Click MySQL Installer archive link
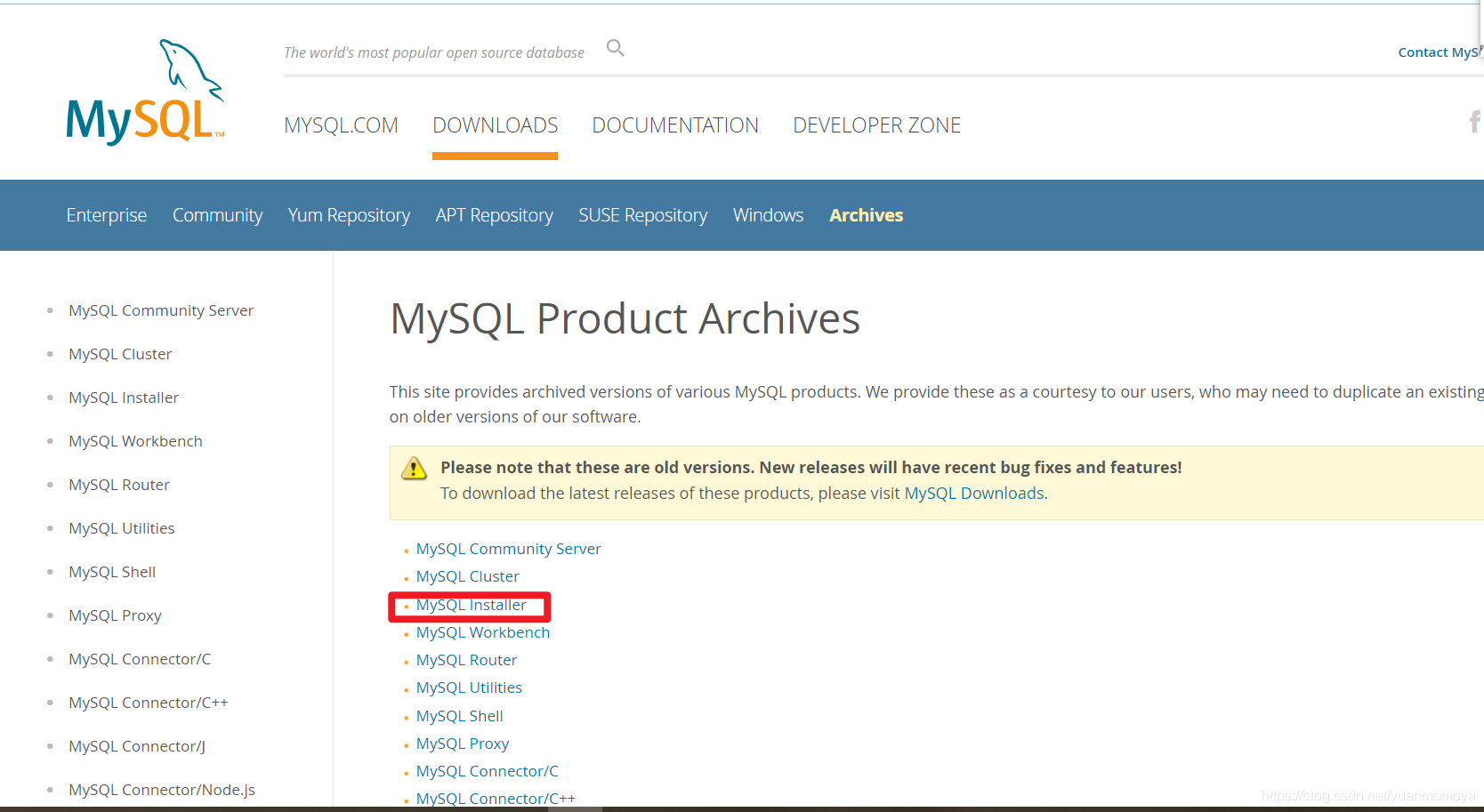 pos(472,605)
